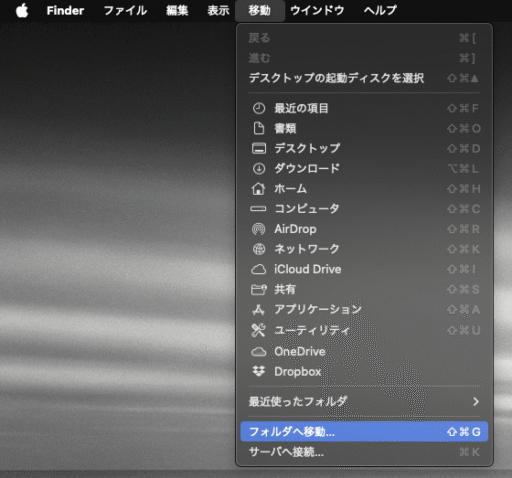This screenshot has height=478, width=512.
Task: Open the ウインドウ menu
Action: pos(317,11)
